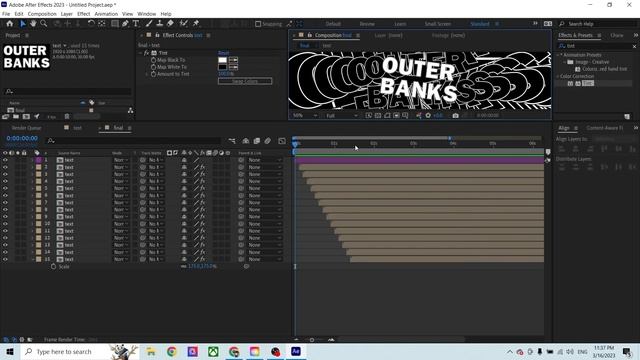Image resolution: width=640 pixels, height=360 pixels.
Task: Hide layer 2 using its eye icon
Action: coord(5,167)
